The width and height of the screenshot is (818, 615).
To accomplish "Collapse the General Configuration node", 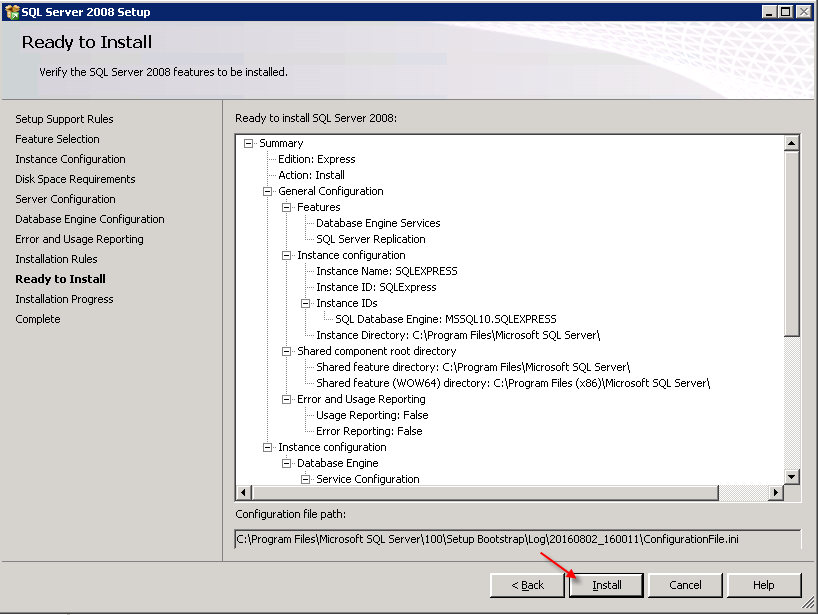I will tap(268, 191).
